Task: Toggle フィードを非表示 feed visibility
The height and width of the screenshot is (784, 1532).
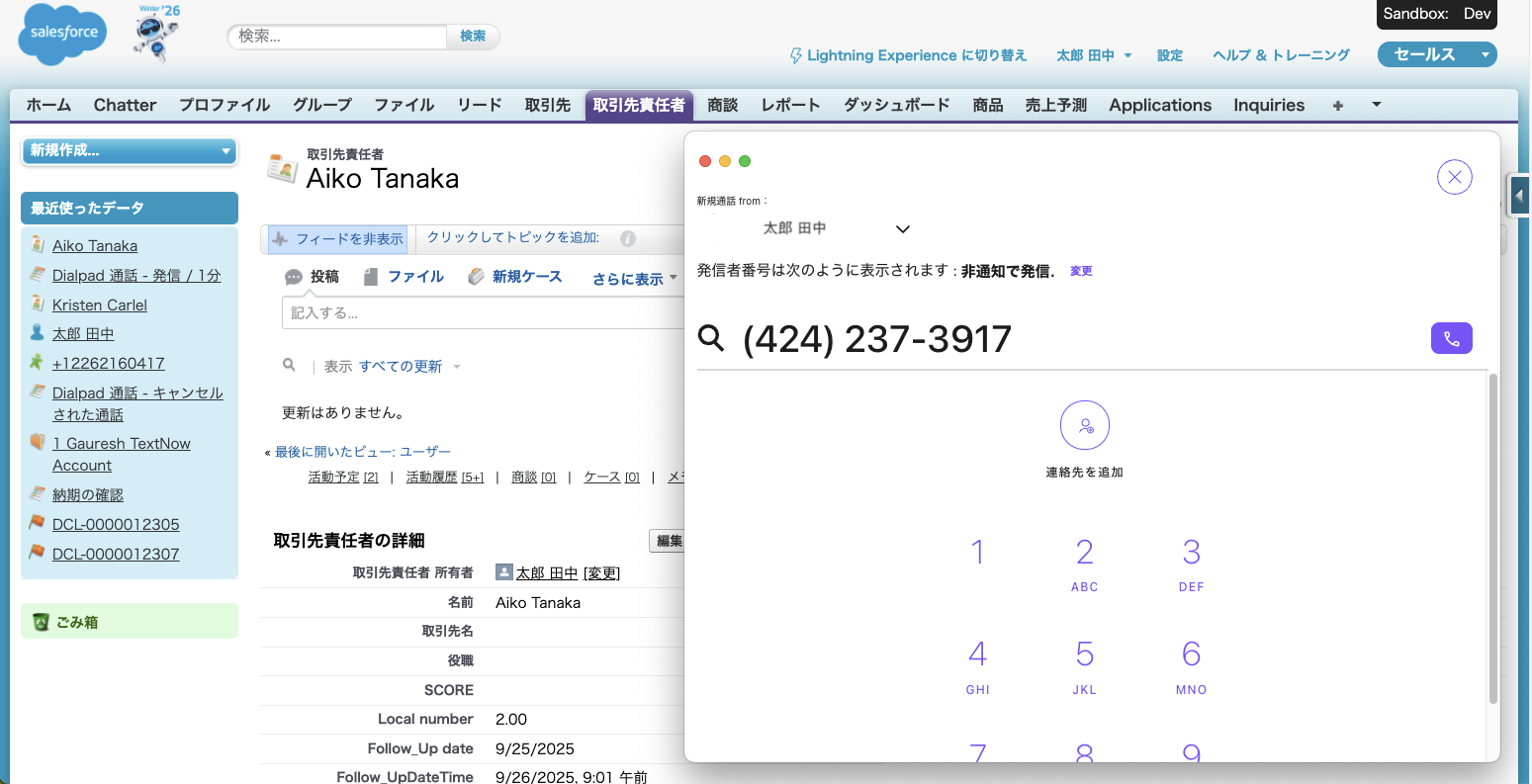Action: click(338, 238)
